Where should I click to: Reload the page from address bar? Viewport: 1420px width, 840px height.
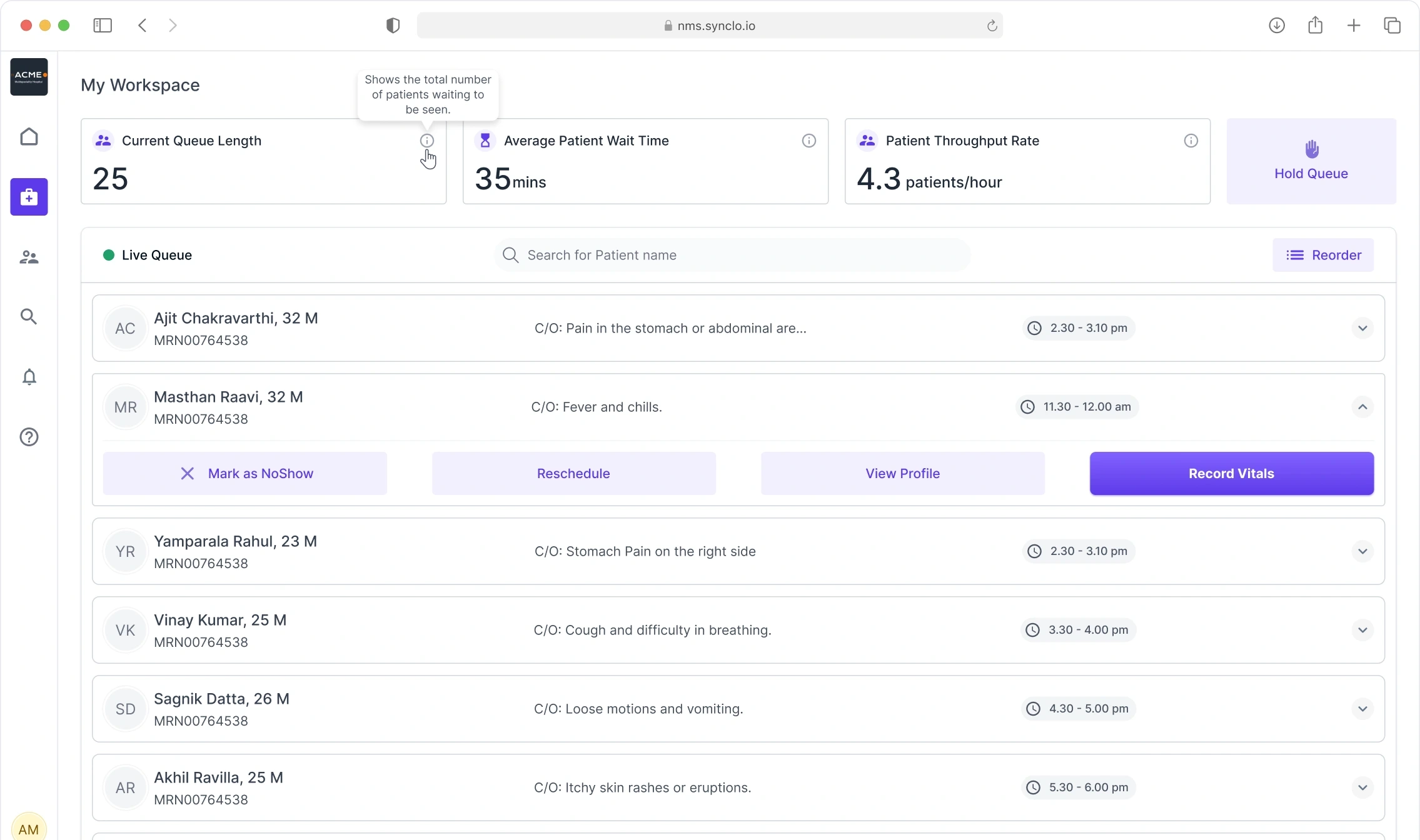[x=992, y=26]
